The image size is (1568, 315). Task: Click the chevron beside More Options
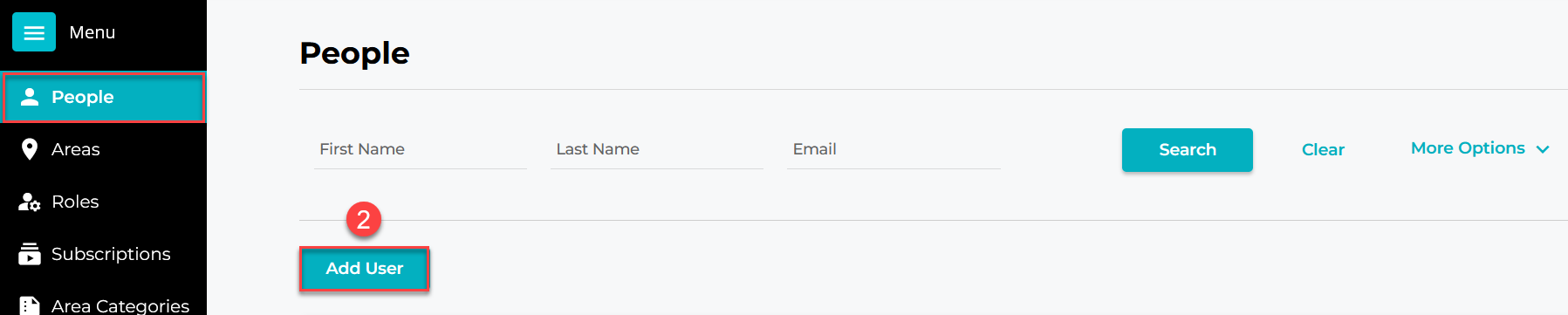1543,149
